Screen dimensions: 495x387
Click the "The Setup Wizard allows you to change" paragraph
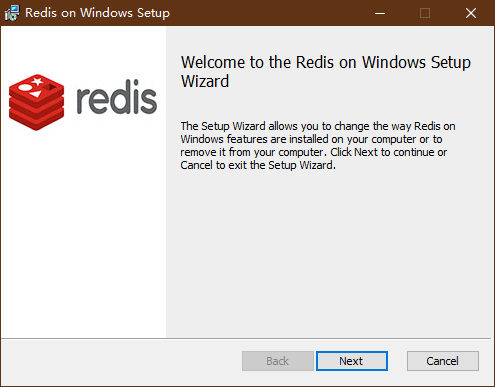tap(318, 146)
